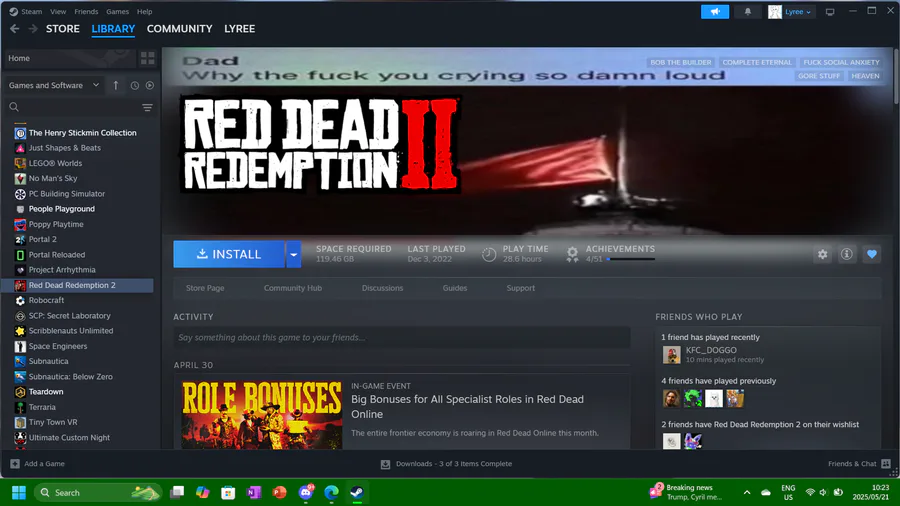Open the Support link
The image size is (900, 506).
(521, 288)
